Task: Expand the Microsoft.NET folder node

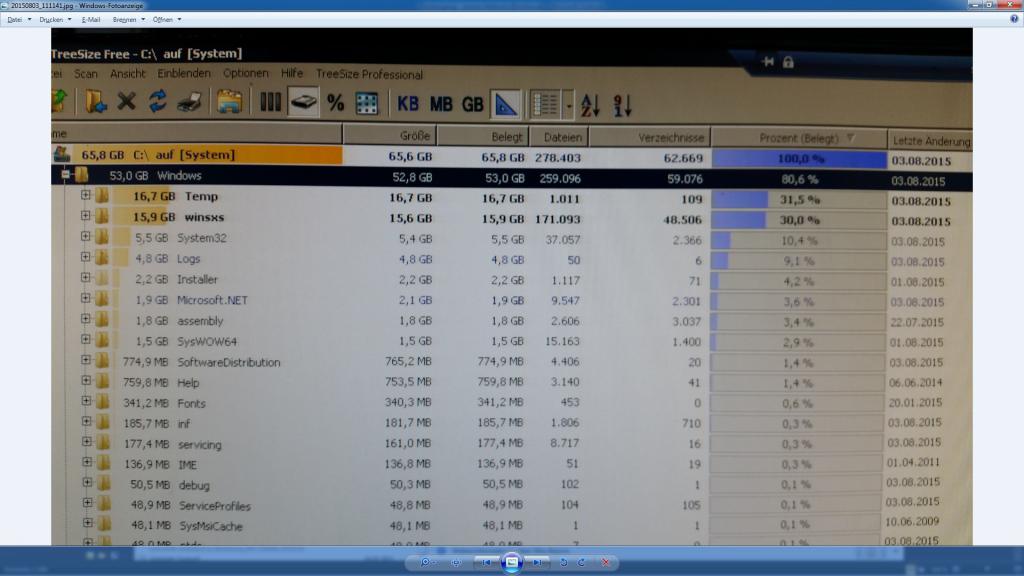Action: pos(86,298)
